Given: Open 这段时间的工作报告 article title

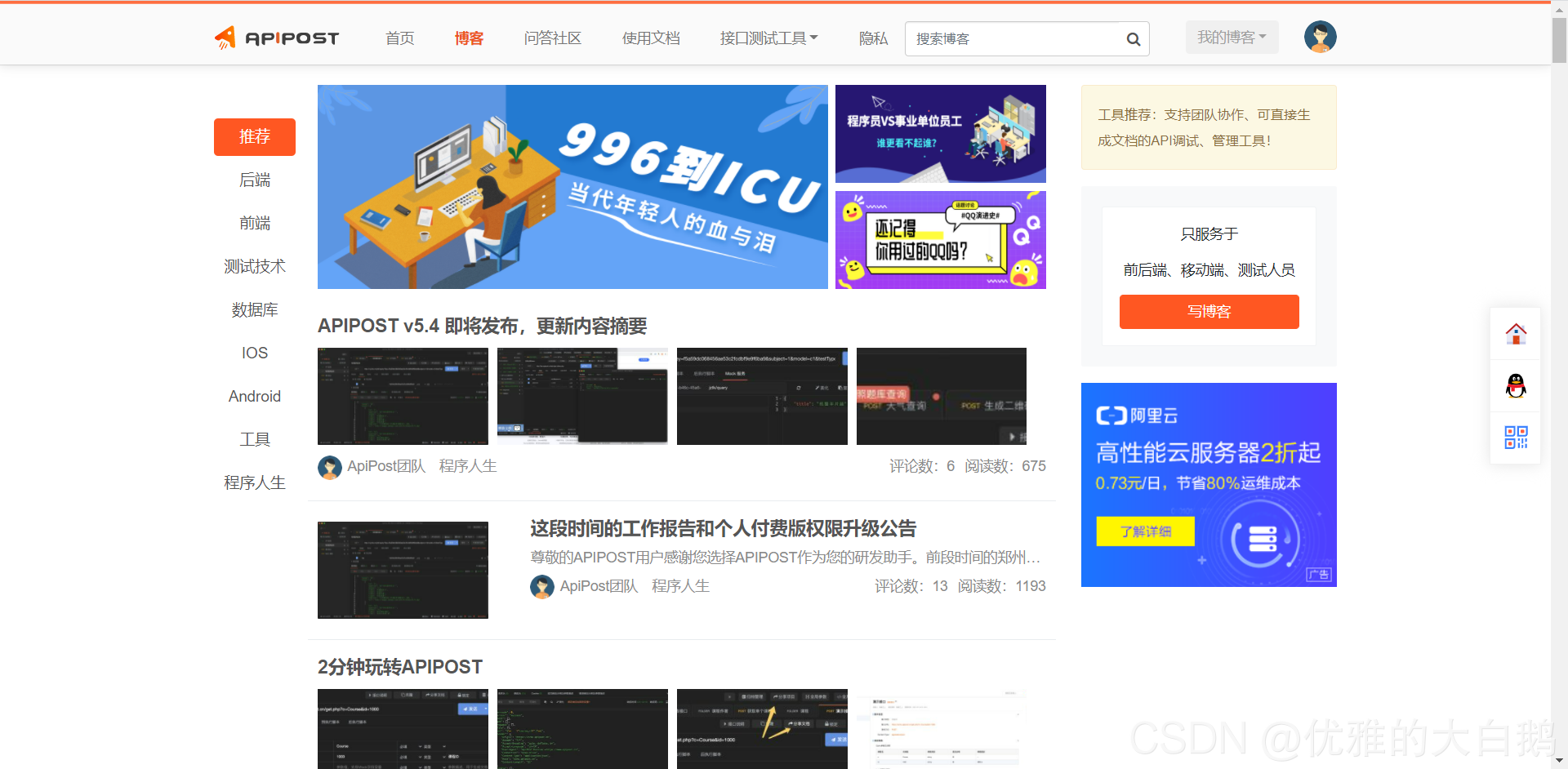Looking at the screenshot, I should [x=724, y=528].
